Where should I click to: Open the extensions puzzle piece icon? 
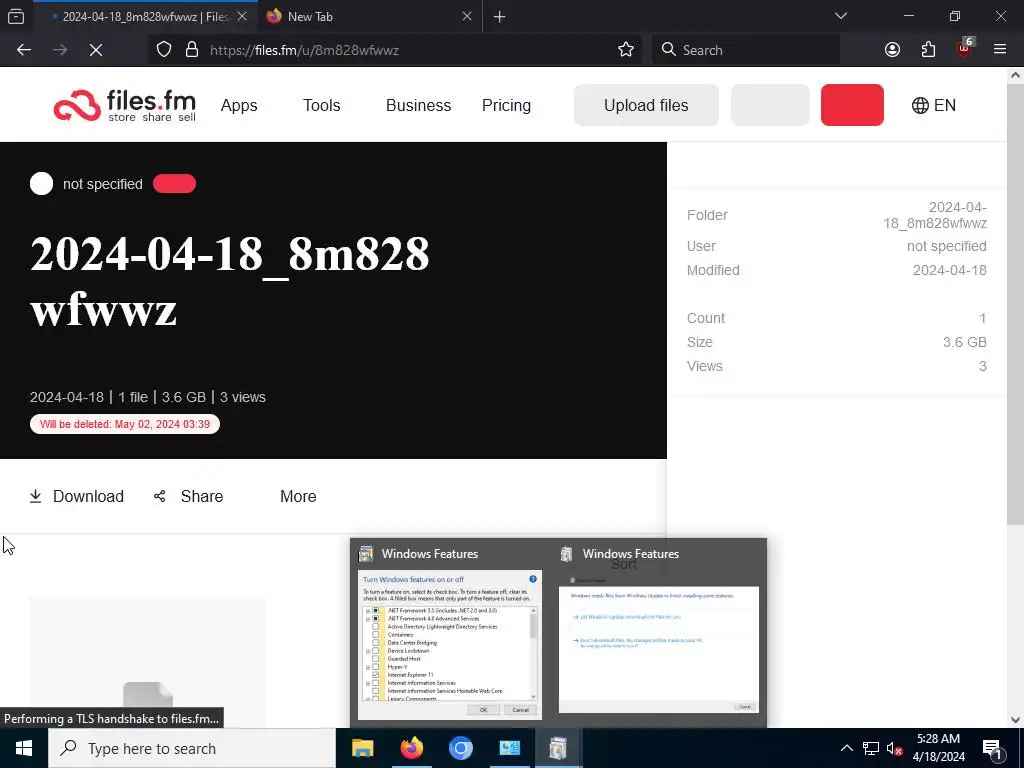[x=928, y=50]
